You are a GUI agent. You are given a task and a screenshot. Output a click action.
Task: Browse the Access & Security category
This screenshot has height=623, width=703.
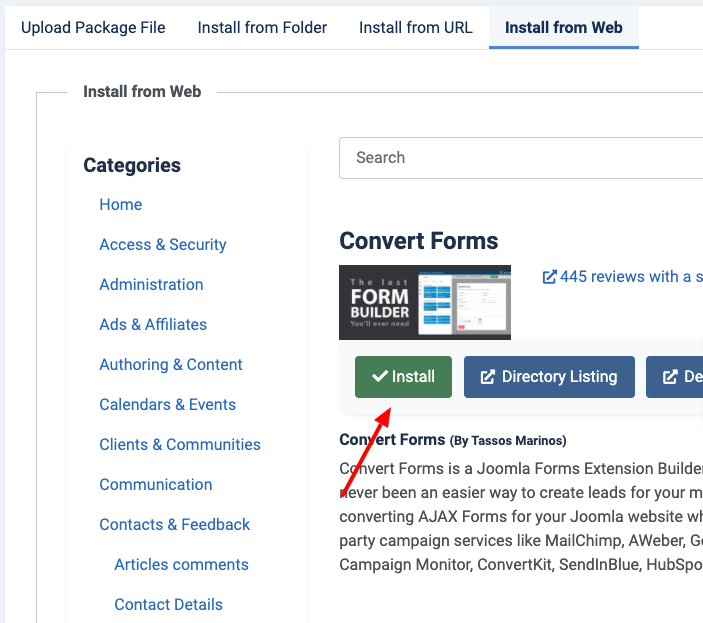point(163,245)
